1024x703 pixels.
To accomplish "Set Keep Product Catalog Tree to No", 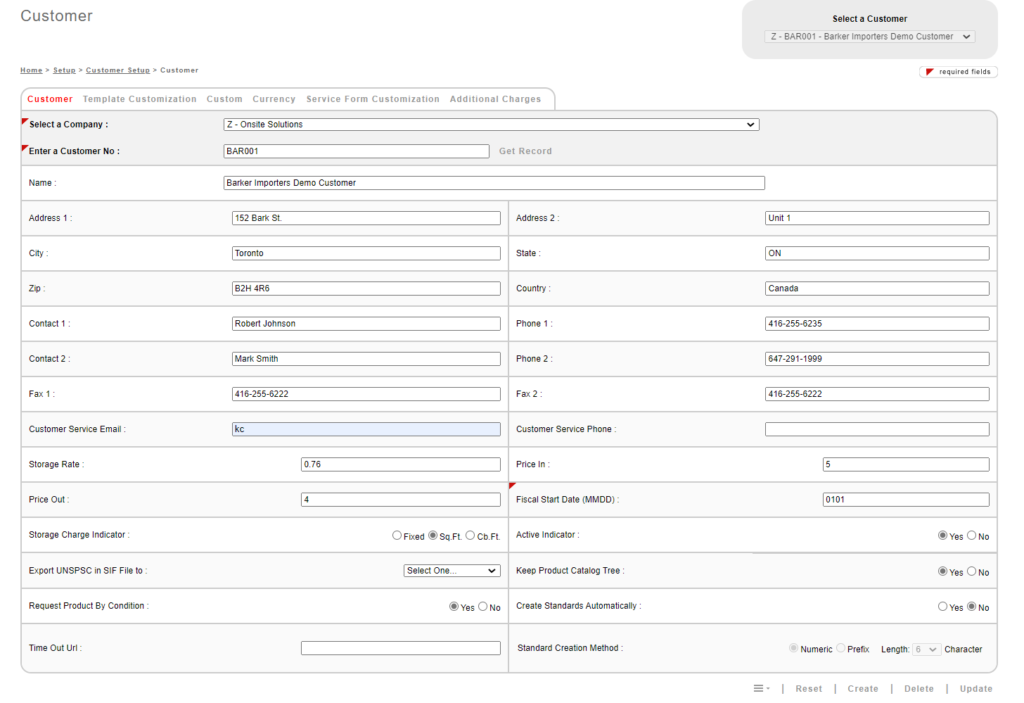I will pos(972,571).
